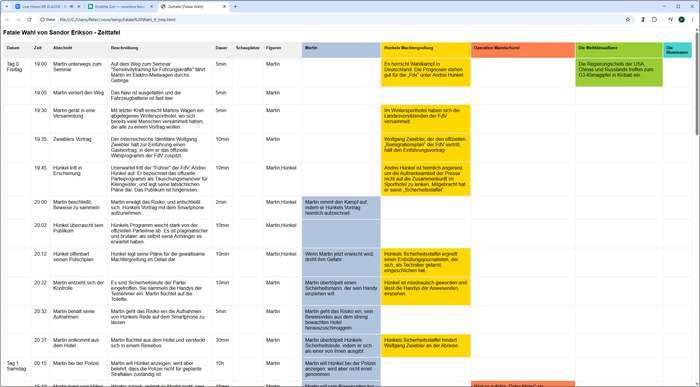Click yellow cell 'Es herrscht Wahlkampf in Deutschland'

(425, 72)
